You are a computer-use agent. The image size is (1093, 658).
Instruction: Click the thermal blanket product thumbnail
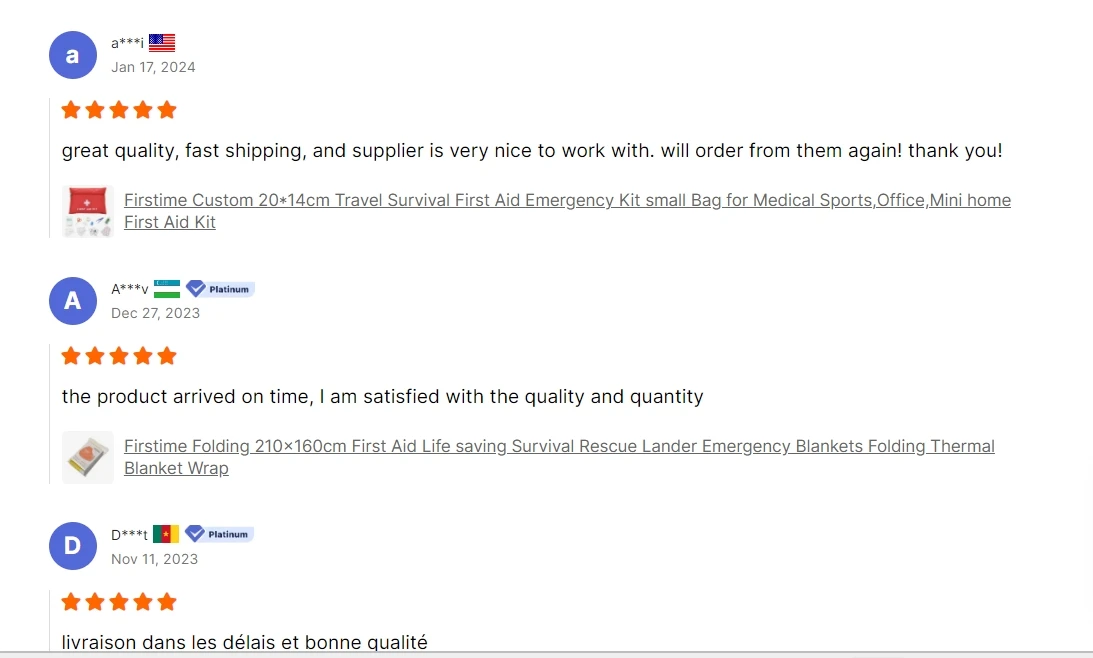pos(88,457)
